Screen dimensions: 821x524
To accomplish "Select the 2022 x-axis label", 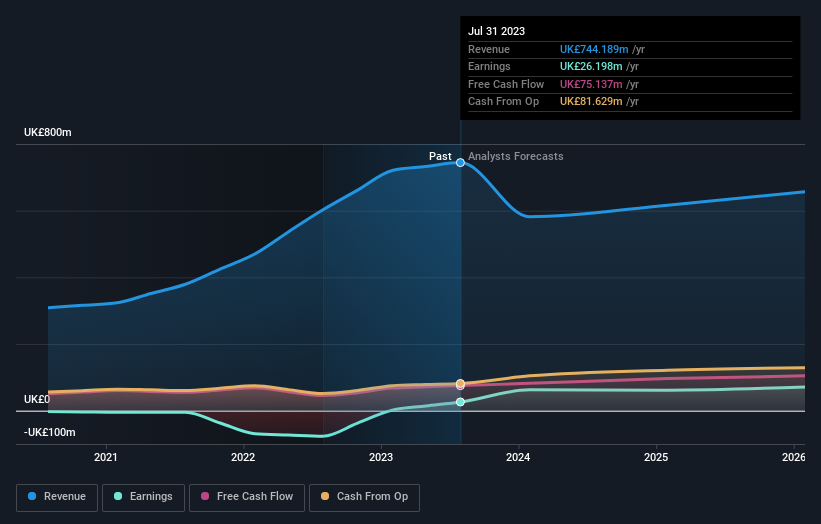I will 243,457.
